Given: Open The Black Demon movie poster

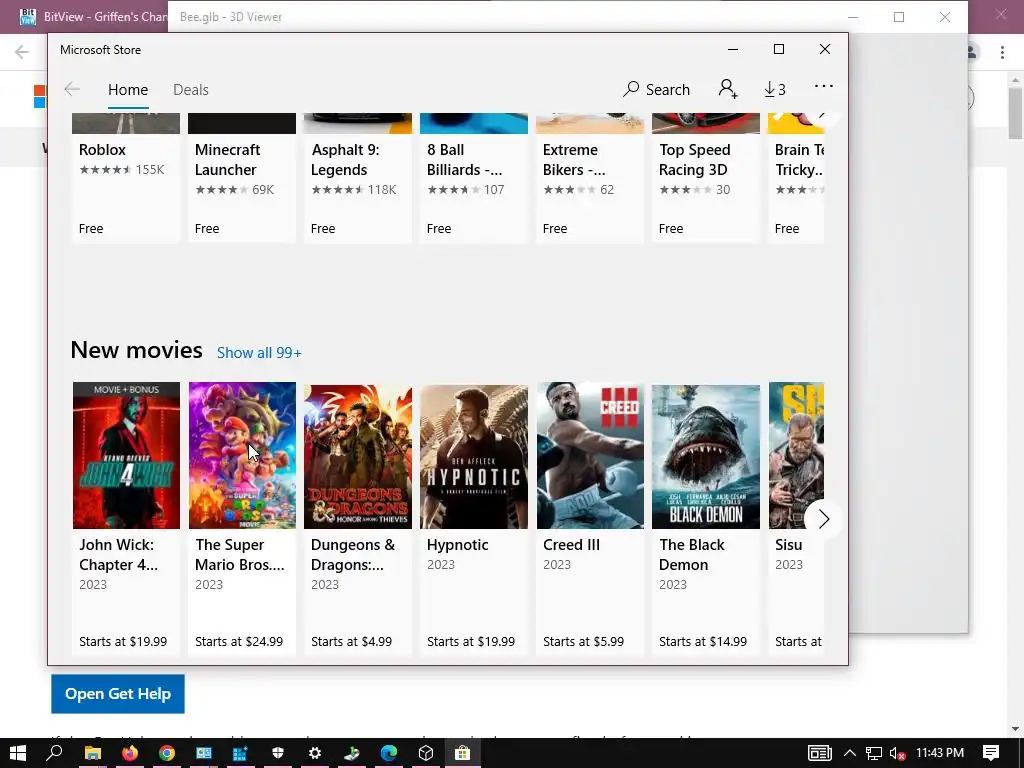Looking at the screenshot, I should pos(706,456).
